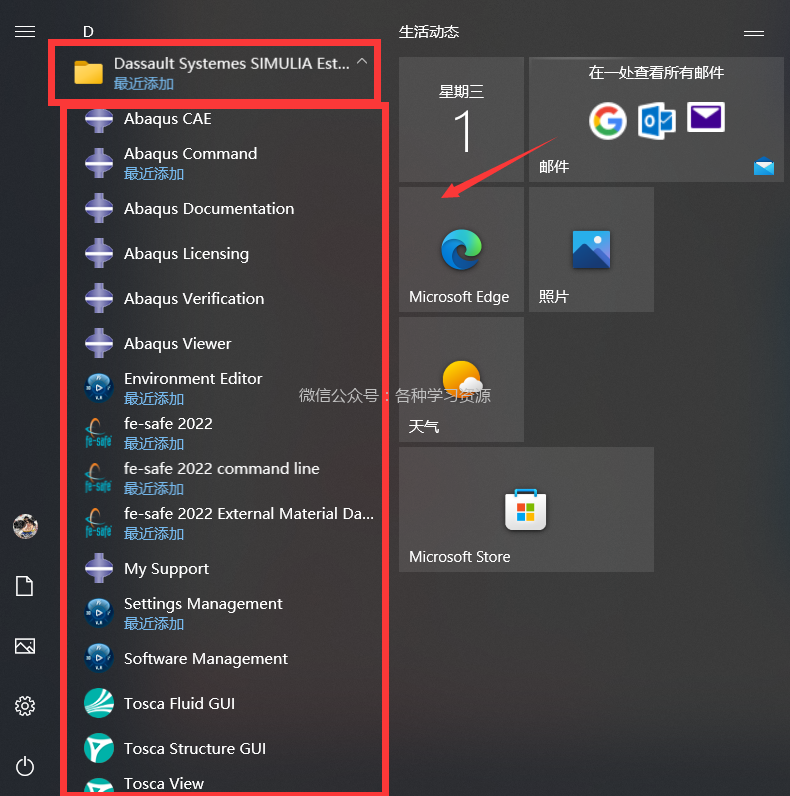Screen dimensions: 790x796
Task: Open the Weather tile
Action: tap(461, 379)
